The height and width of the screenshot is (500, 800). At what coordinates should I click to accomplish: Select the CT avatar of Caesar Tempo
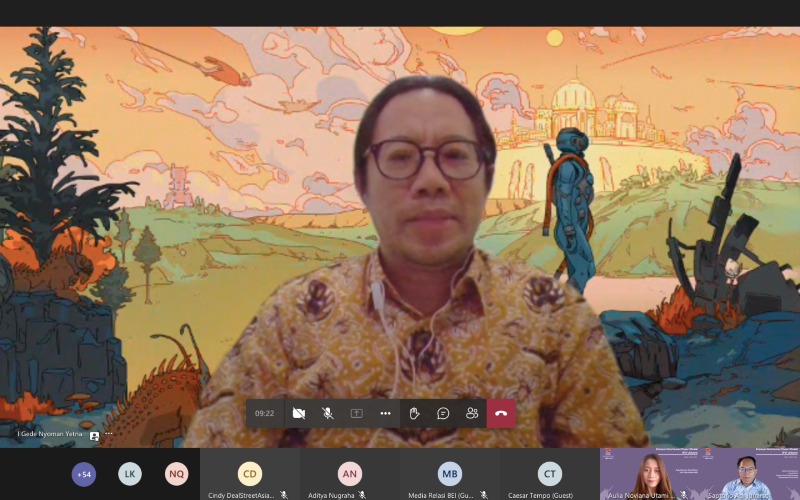click(550, 474)
